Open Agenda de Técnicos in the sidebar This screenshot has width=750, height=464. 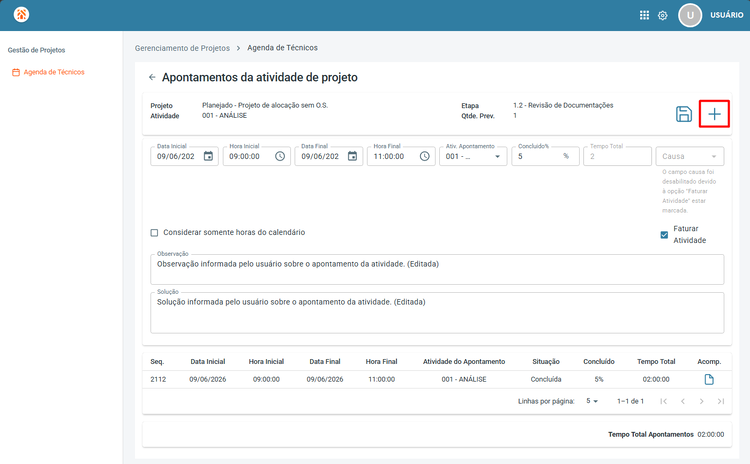48,72
